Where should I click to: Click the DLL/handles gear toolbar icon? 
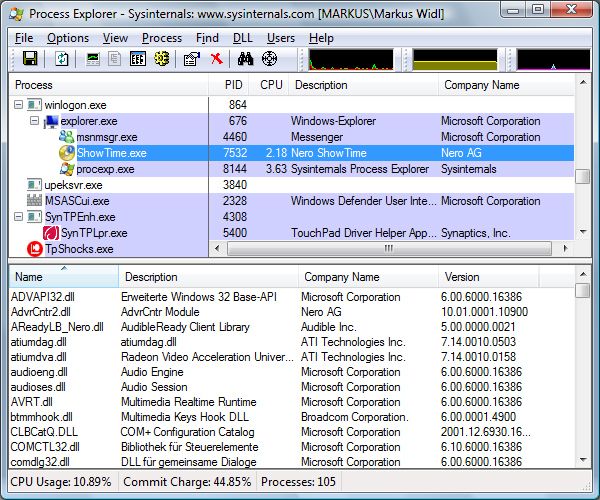click(161, 59)
